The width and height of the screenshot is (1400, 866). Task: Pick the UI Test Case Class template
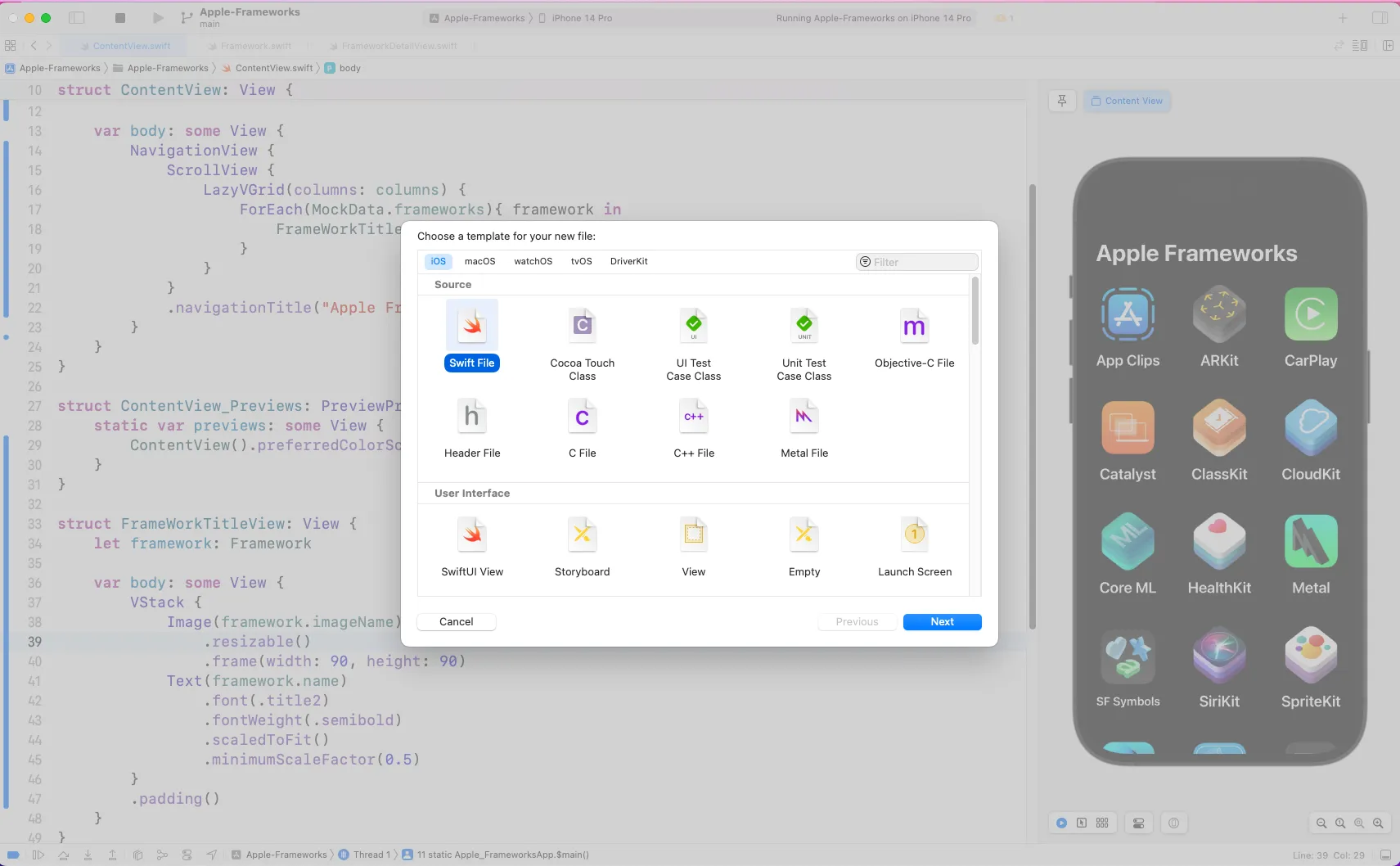coord(693,344)
